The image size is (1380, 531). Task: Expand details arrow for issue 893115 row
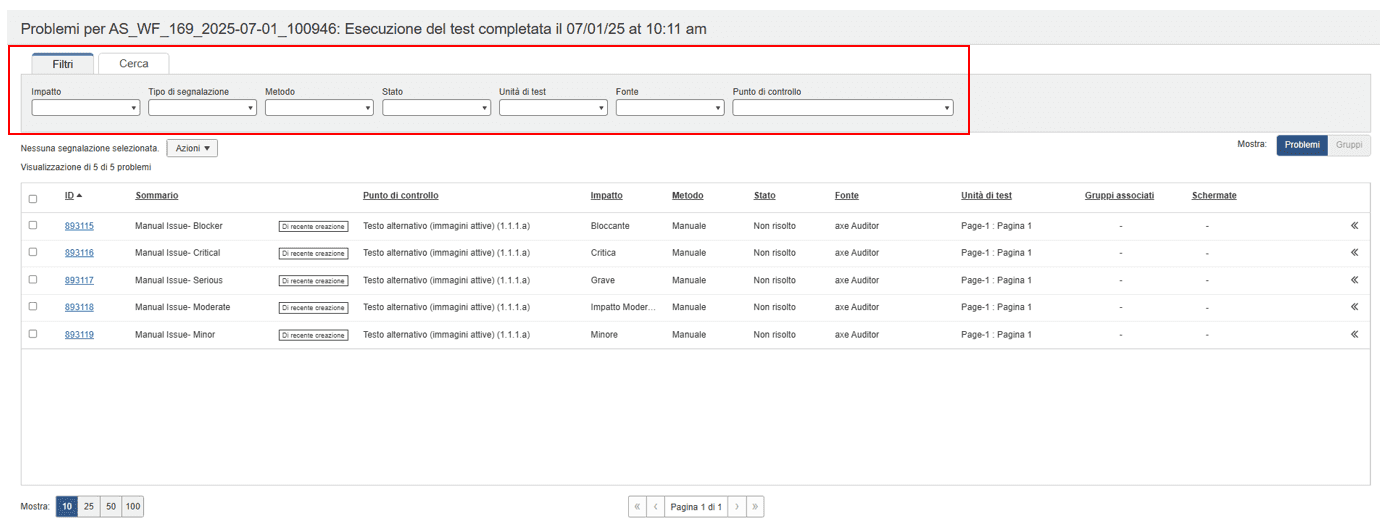(x=1354, y=226)
